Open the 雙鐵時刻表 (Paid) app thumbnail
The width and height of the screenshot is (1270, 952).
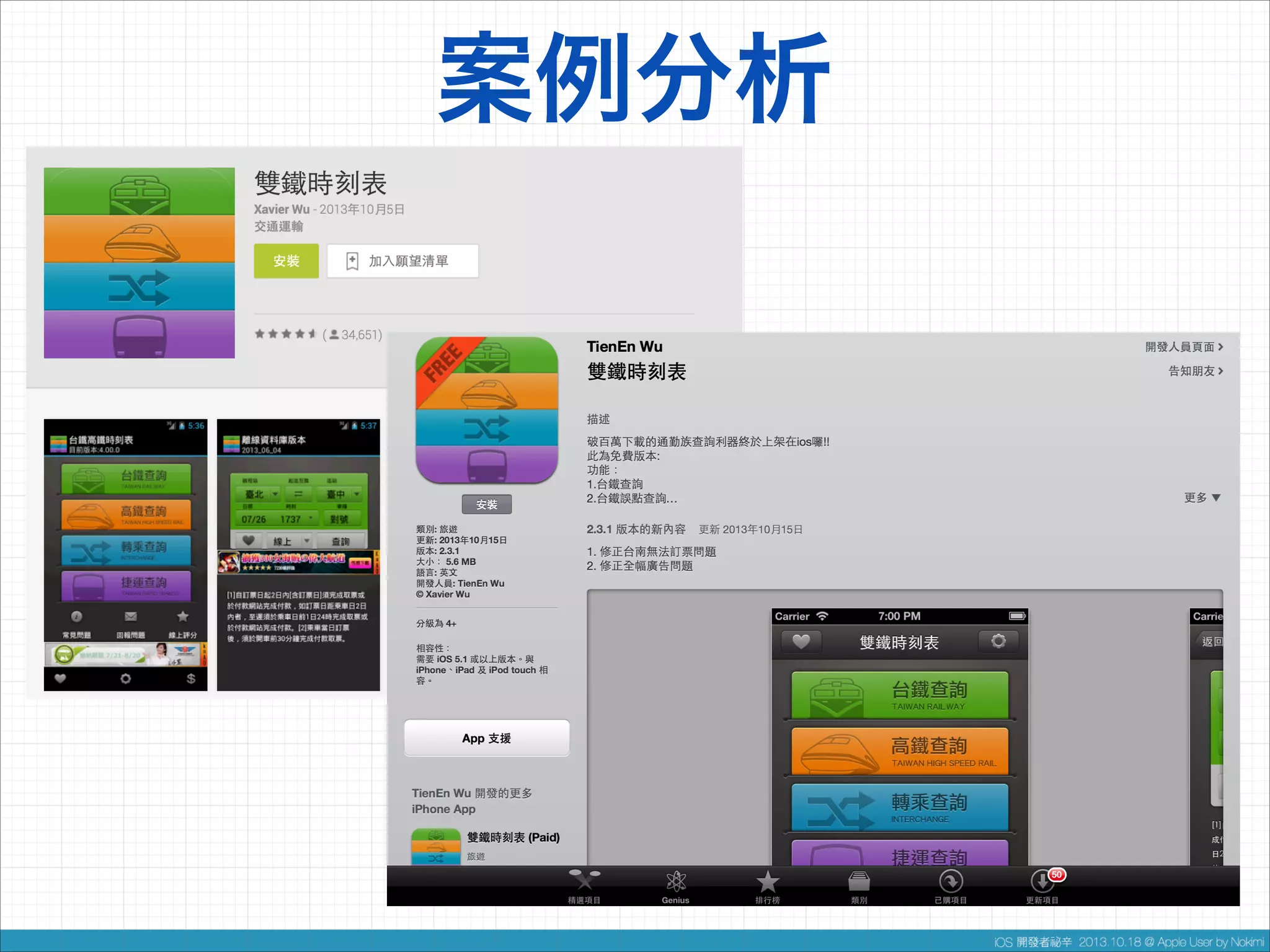click(x=436, y=847)
